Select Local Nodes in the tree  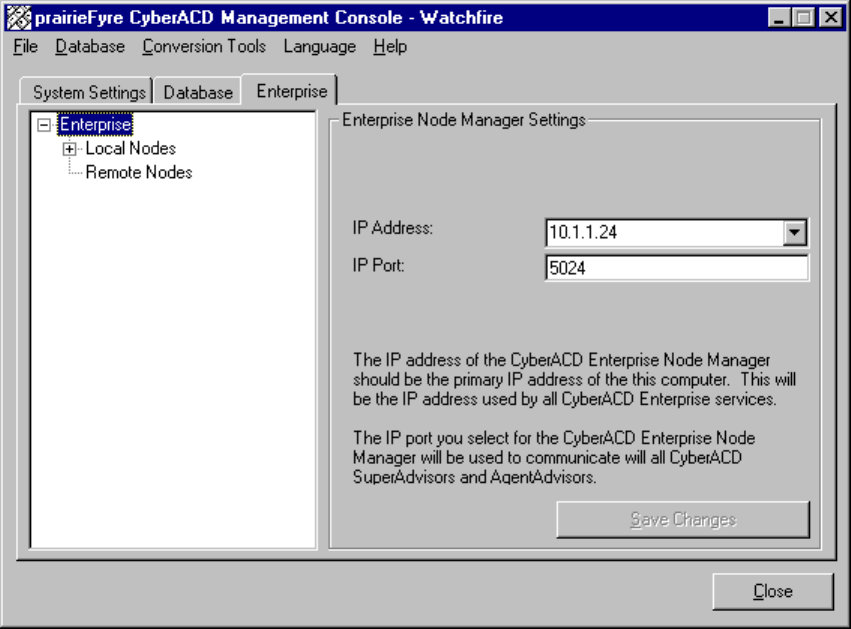click(130, 149)
